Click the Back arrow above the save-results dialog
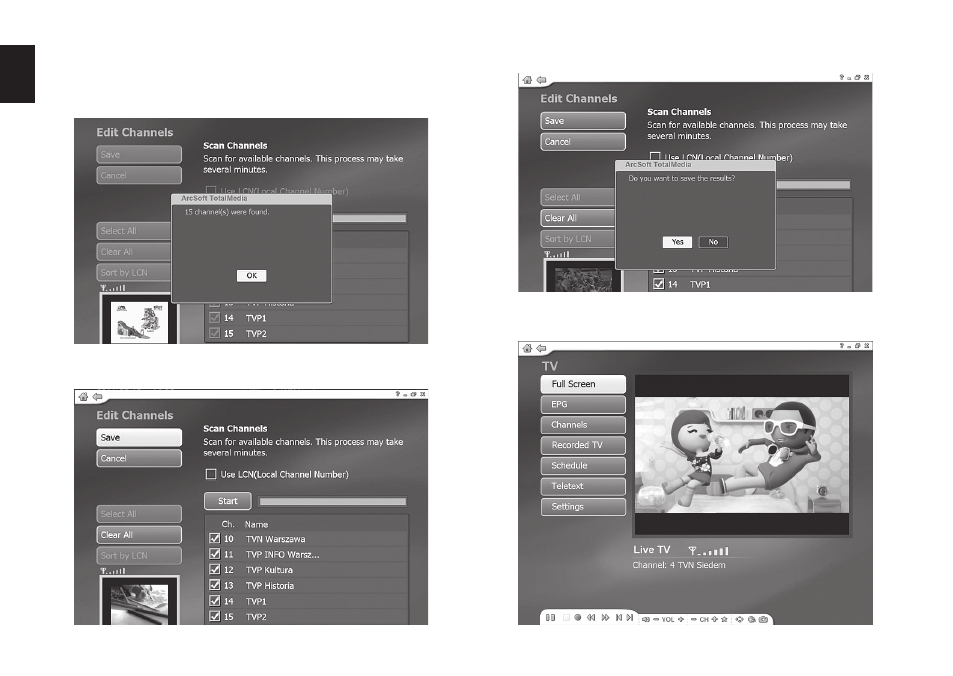 click(541, 80)
